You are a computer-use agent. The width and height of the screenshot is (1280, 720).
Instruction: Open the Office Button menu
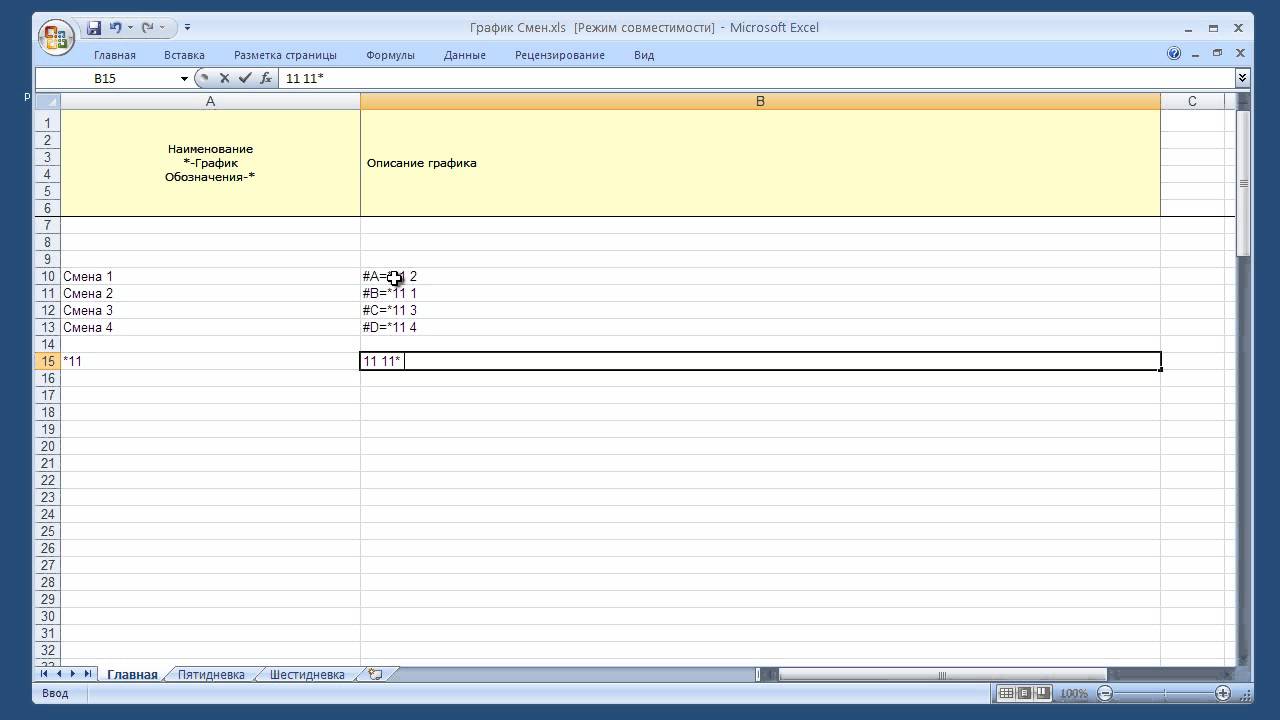tap(56, 38)
